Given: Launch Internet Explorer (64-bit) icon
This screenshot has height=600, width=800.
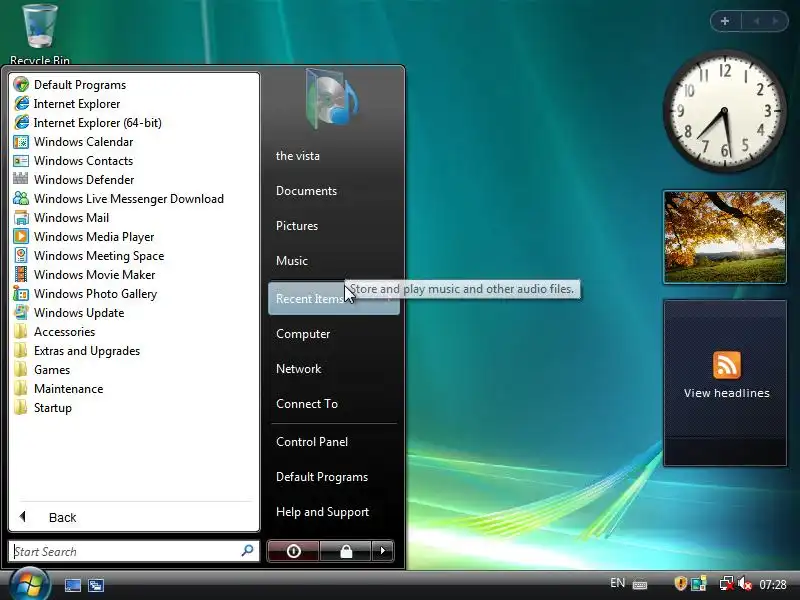Looking at the screenshot, I should tap(21, 122).
